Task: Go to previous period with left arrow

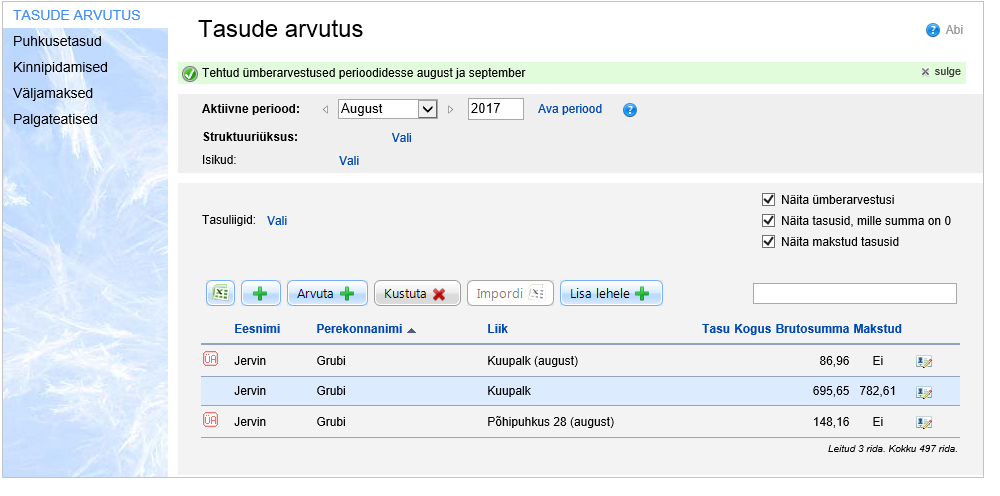Action: point(325,109)
